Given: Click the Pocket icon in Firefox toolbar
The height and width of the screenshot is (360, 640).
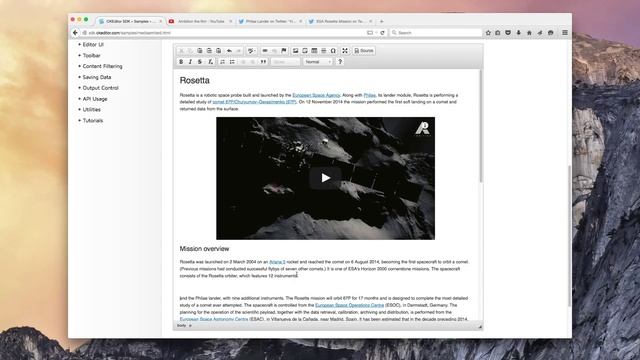Looking at the screenshot, I should point(508,33).
